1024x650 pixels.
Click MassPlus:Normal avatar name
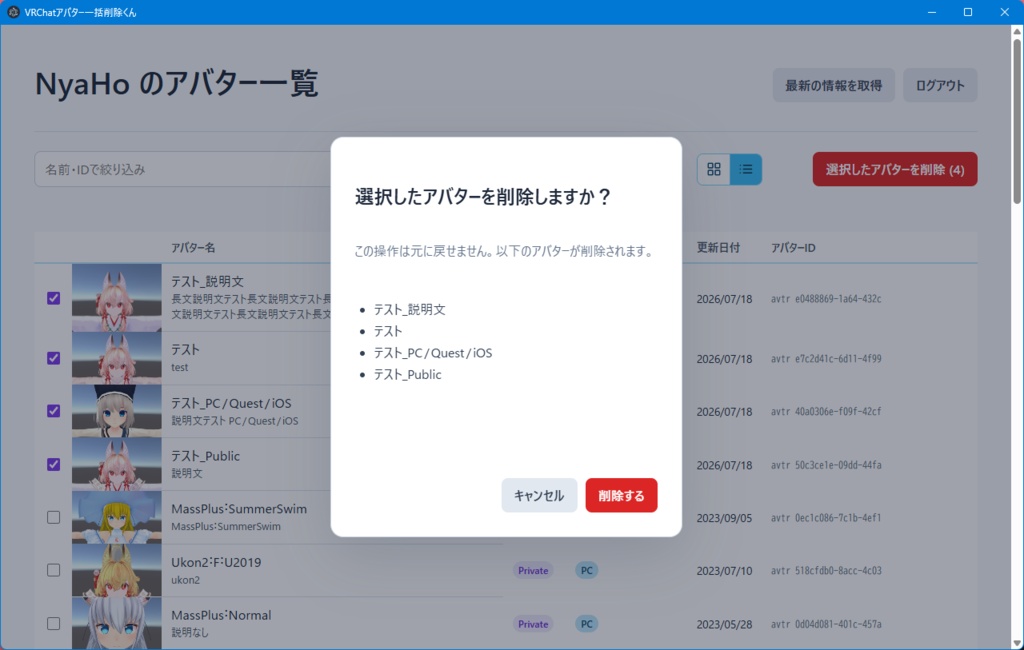click(221, 615)
